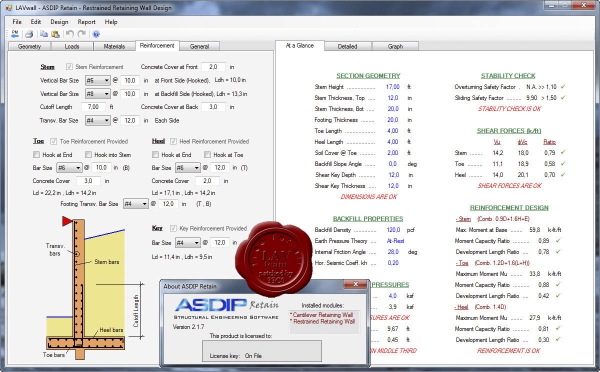This screenshot has height=372, width=600.
Task: Open Toe Bar Size dropdown
Action: click(69, 168)
